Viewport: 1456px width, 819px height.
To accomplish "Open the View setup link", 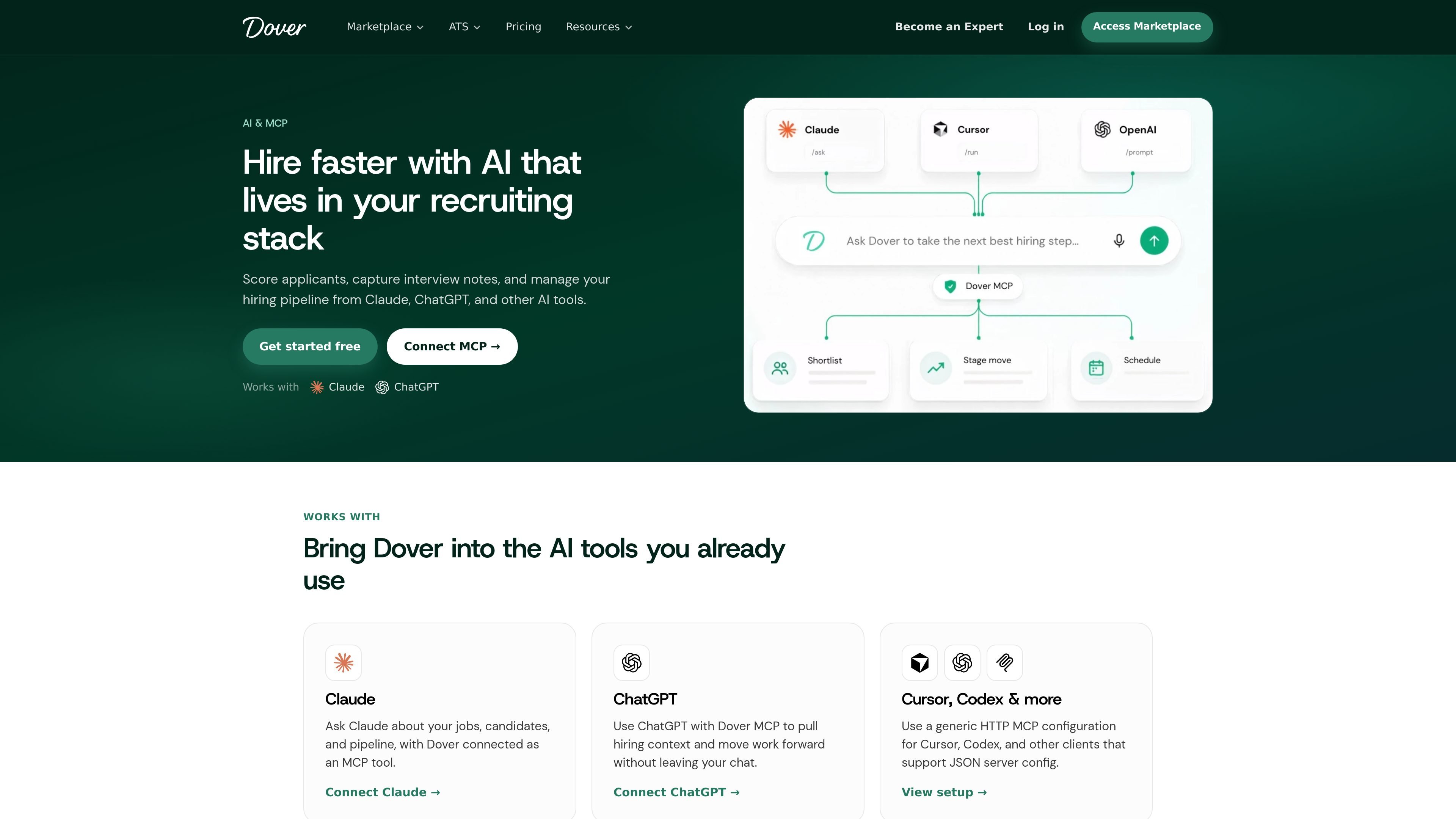I will 944,792.
